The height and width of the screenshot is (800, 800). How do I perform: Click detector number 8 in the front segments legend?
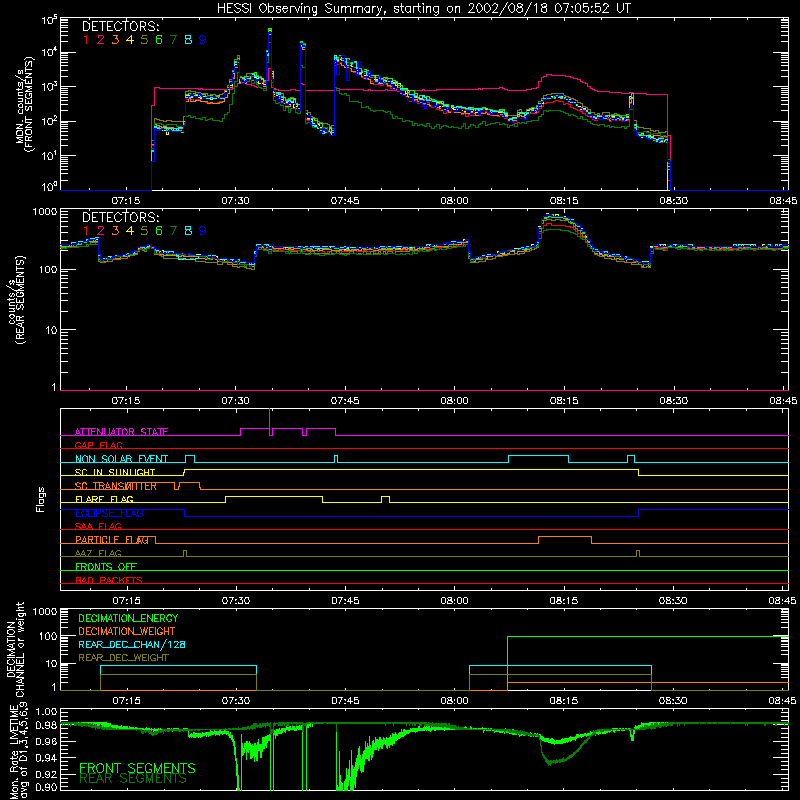pyautogui.click(x=188, y=39)
